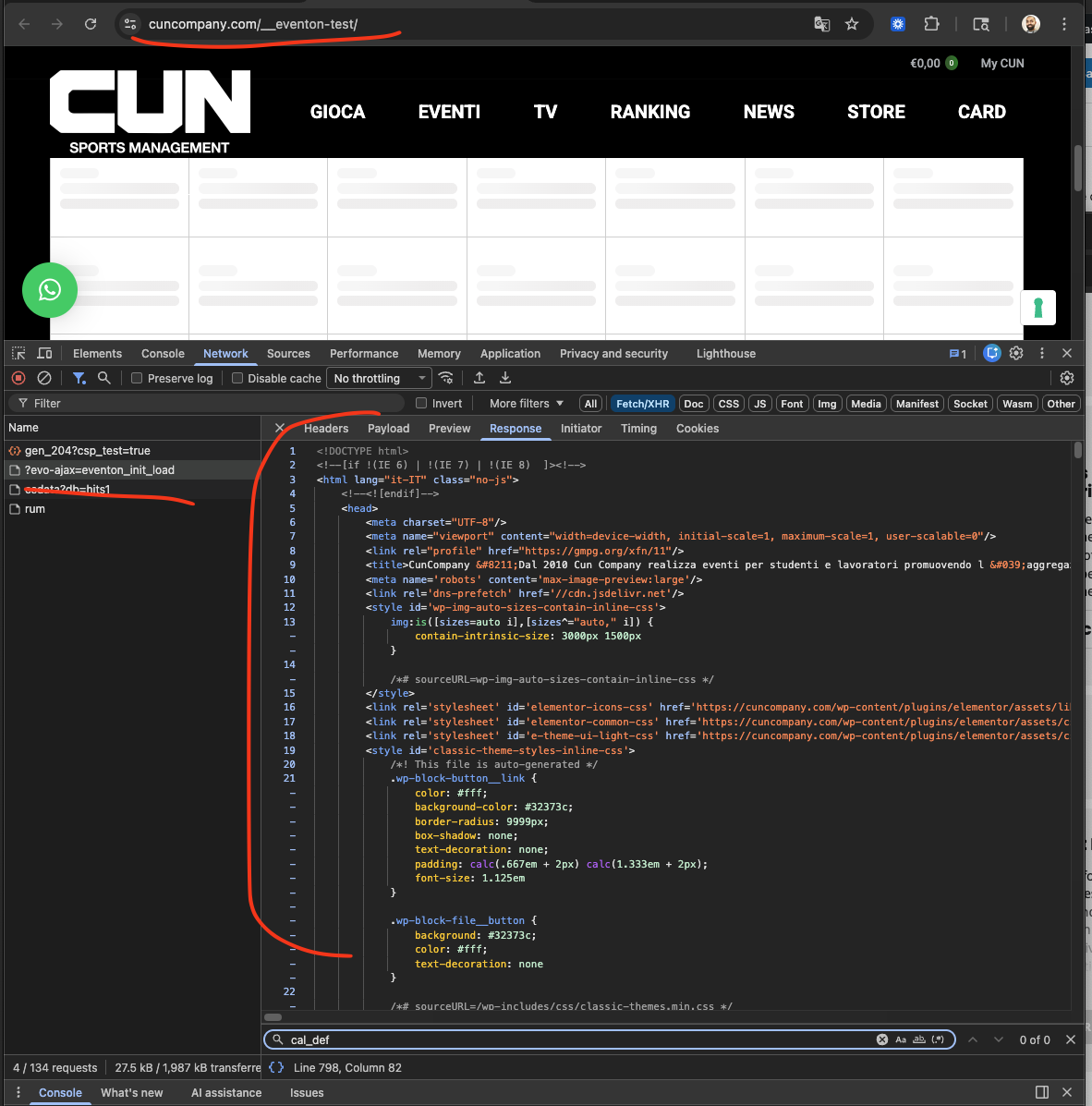
Task: Enable the Preserve log checkbox
Action: click(137, 378)
